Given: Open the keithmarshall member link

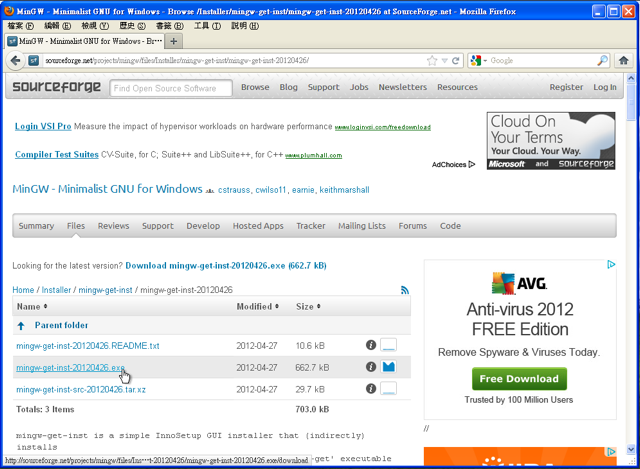Looking at the screenshot, I should [x=344, y=190].
